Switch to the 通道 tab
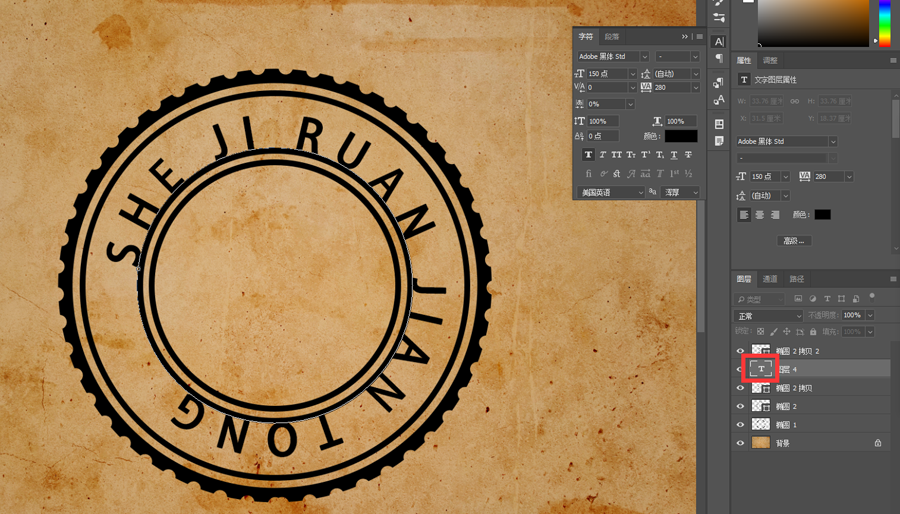This screenshot has width=900, height=514. click(x=770, y=279)
